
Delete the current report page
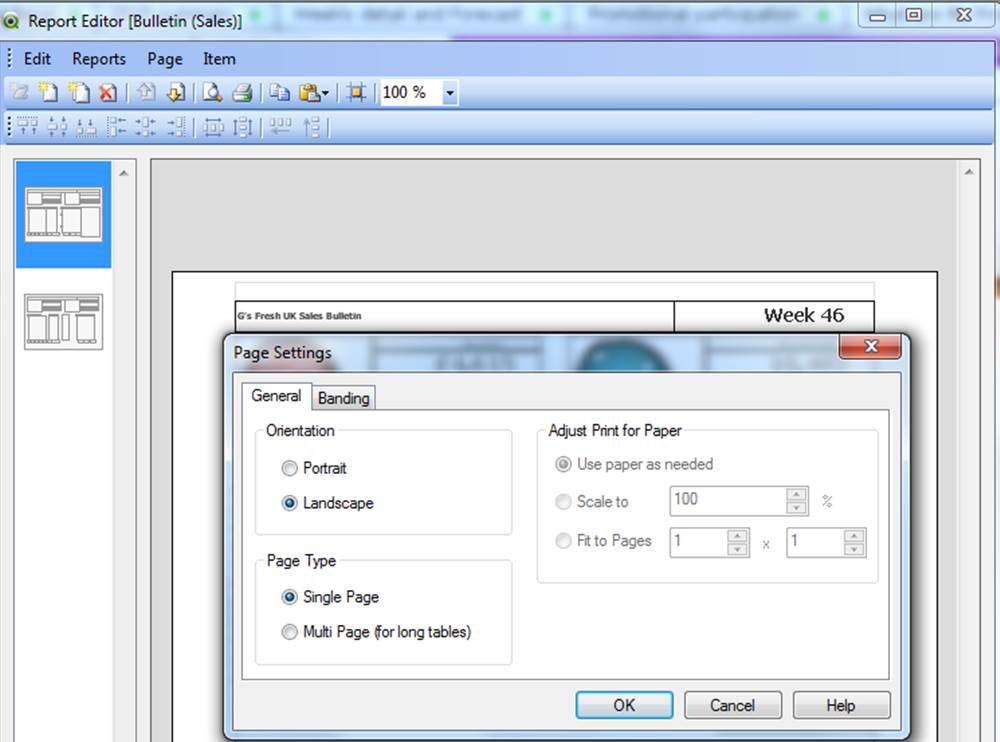coord(105,91)
